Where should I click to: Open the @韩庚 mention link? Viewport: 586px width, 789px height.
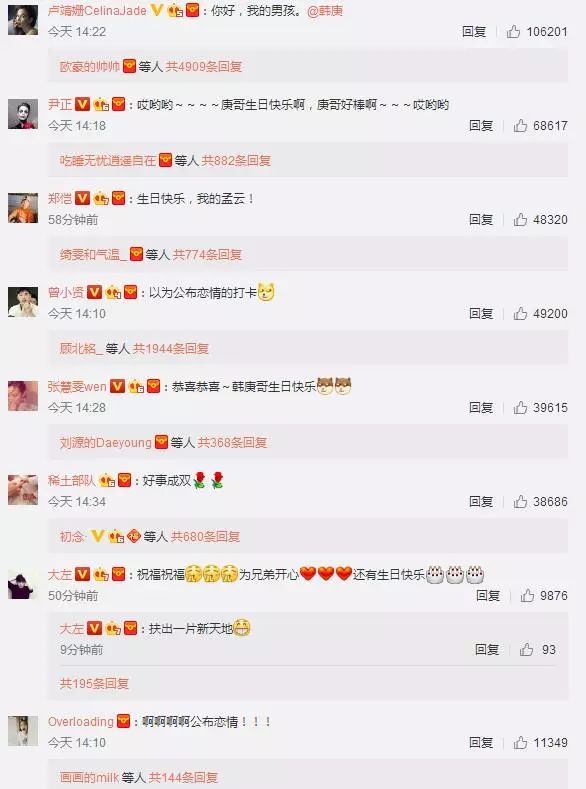pos(325,11)
